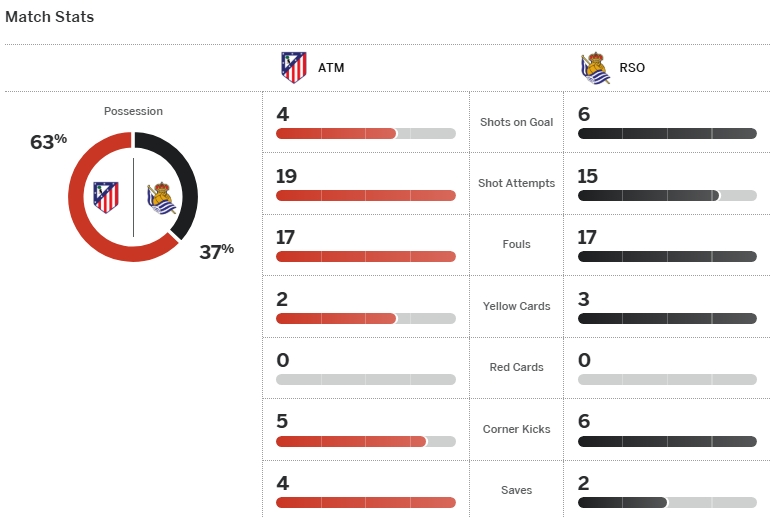Click the Real Sociedad crest in header
775x517 pixels.
(595, 67)
